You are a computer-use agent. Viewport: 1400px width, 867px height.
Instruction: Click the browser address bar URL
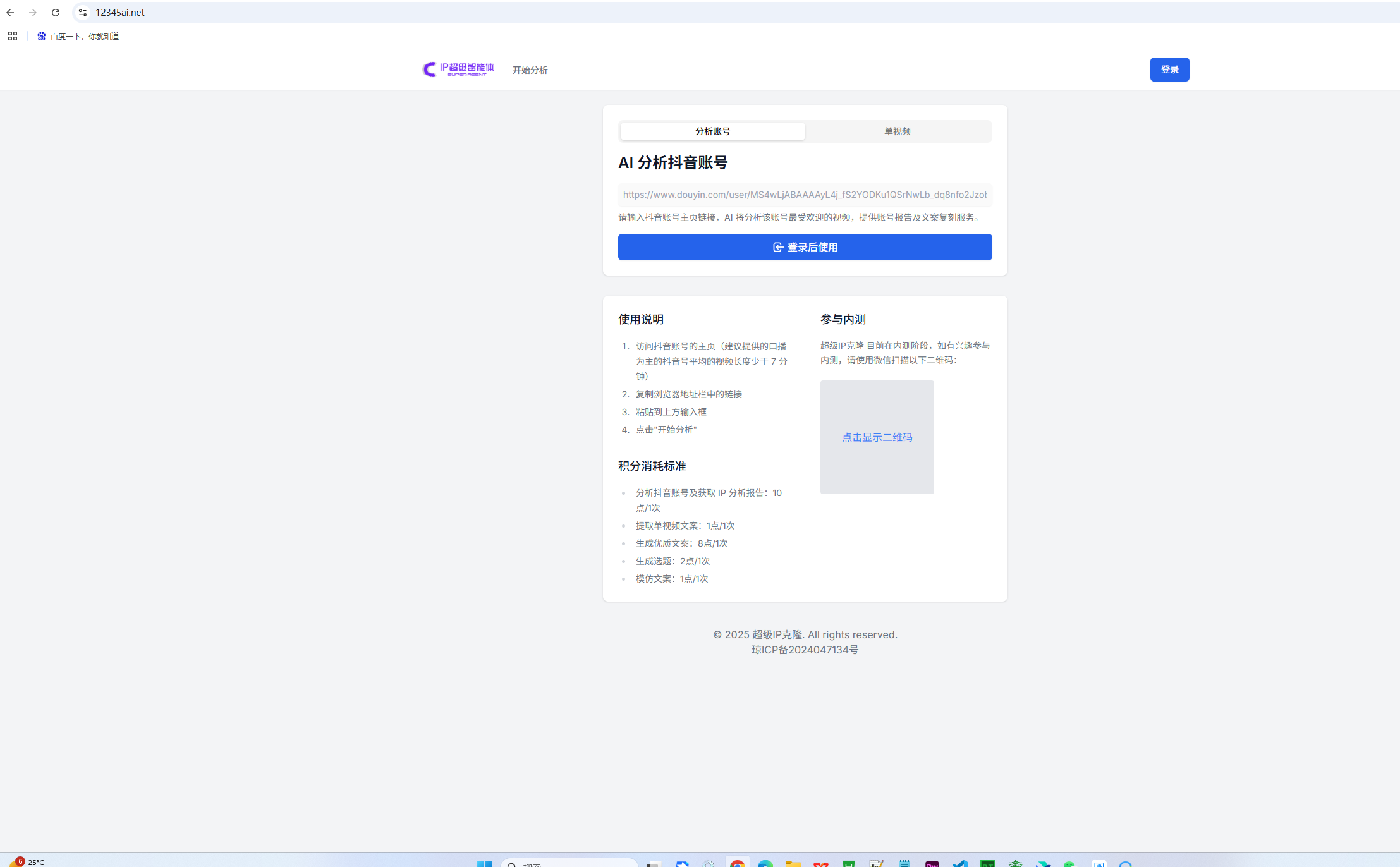120,13
